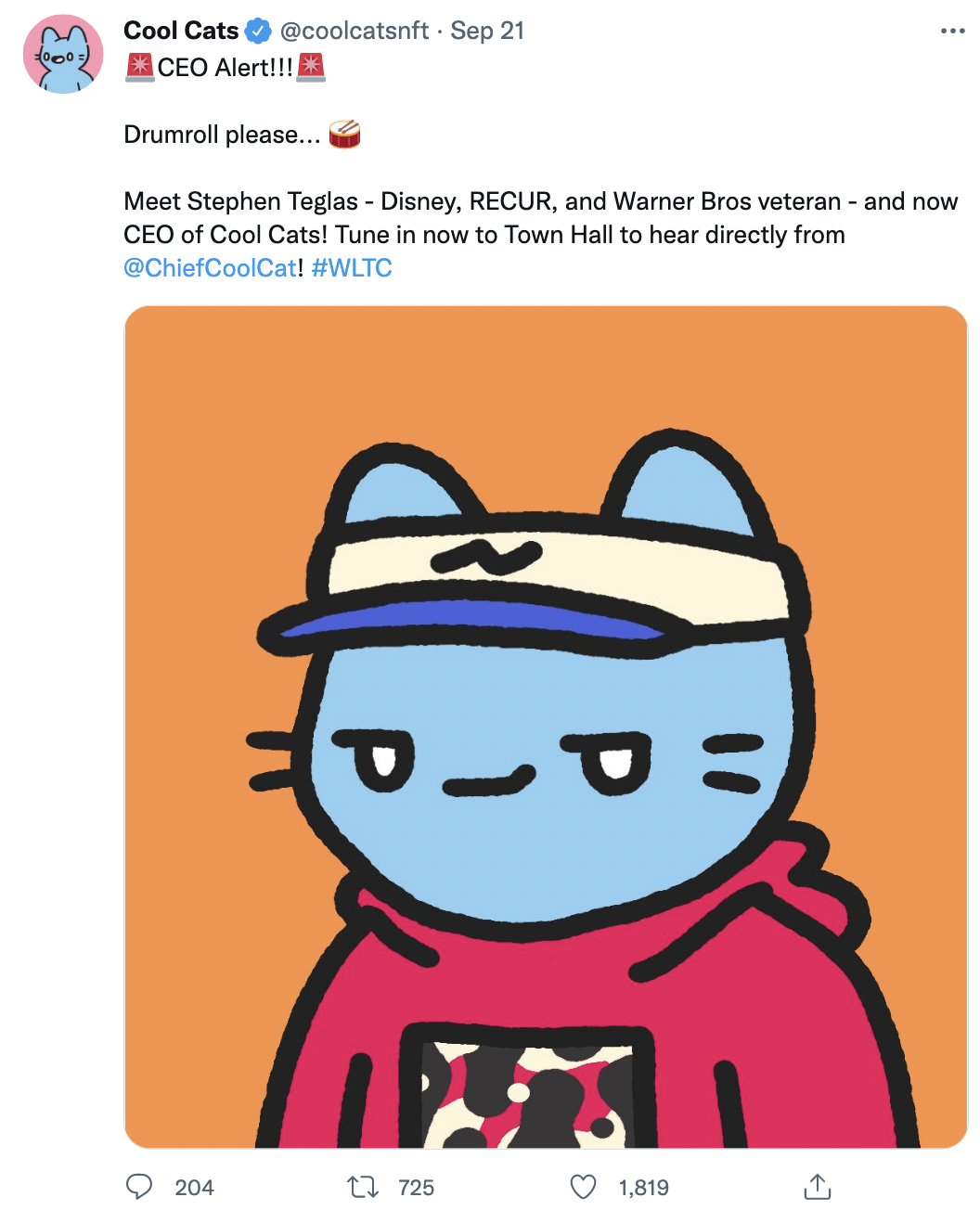
Task: Click the reply speech bubble icon
Action: (x=139, y=1187)
